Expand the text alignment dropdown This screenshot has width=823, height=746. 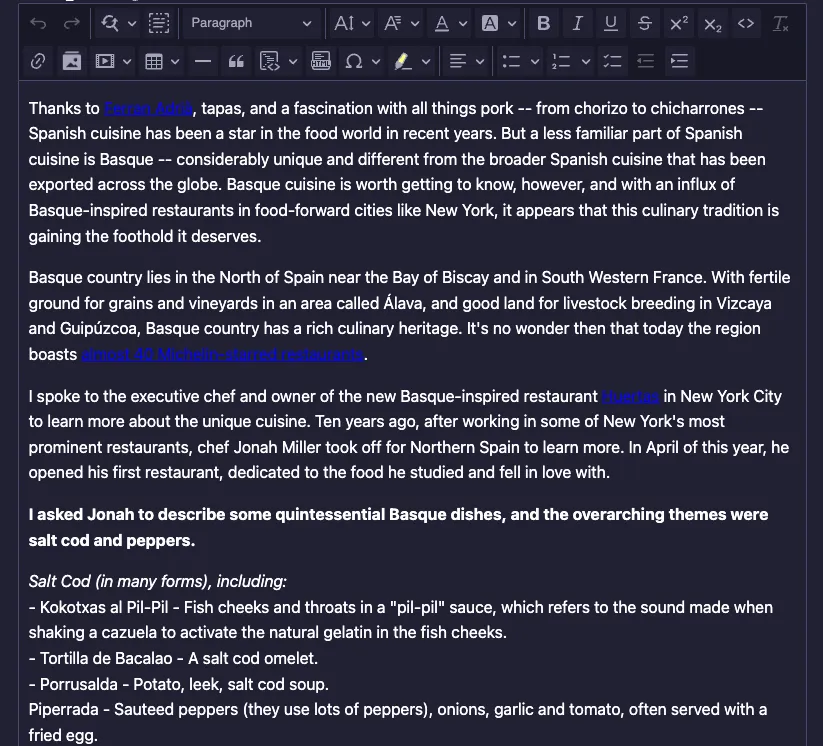pyautogui.click(x=466, y=61)
